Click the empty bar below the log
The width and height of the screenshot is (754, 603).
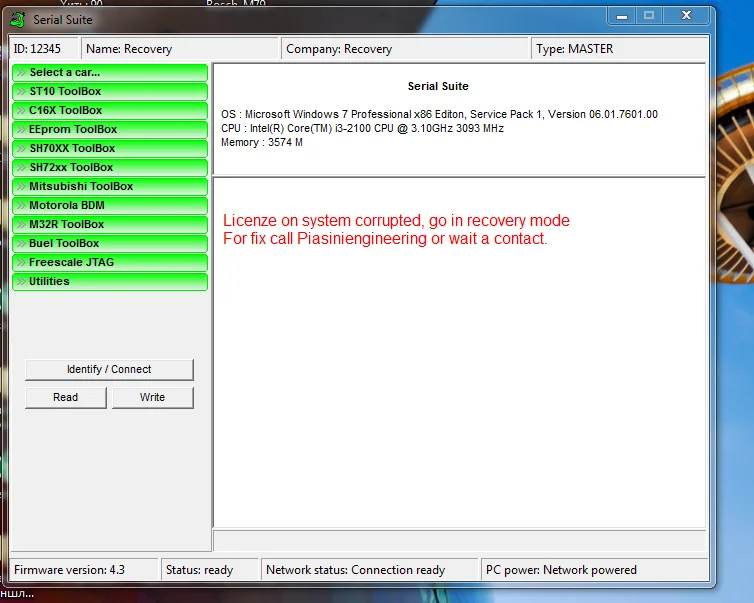coord(459,540)
